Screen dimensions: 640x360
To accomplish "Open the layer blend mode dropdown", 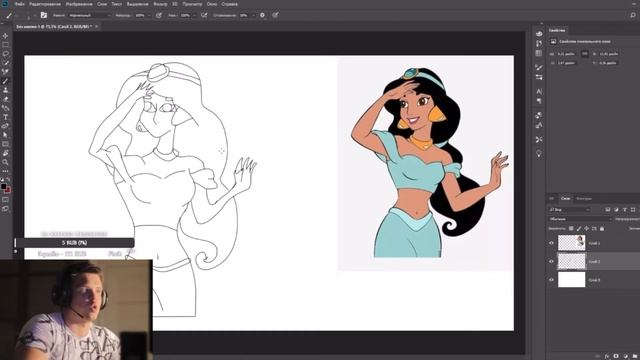I will coord(580,219).
